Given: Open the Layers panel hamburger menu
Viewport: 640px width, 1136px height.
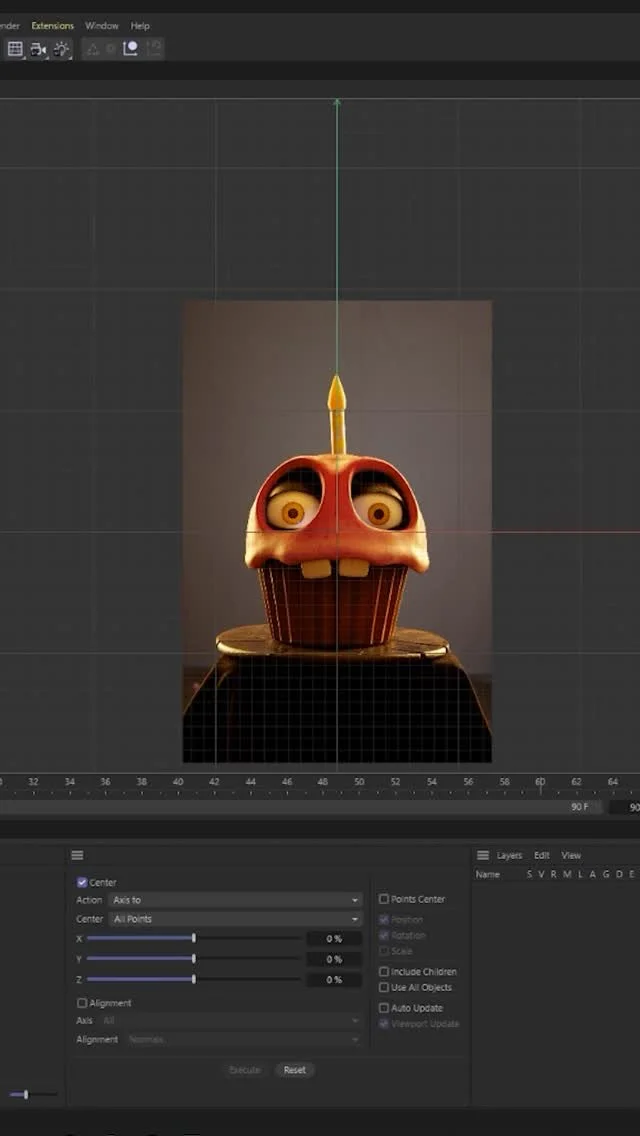Looking at the screenshot, I should [x=483, y=855].
